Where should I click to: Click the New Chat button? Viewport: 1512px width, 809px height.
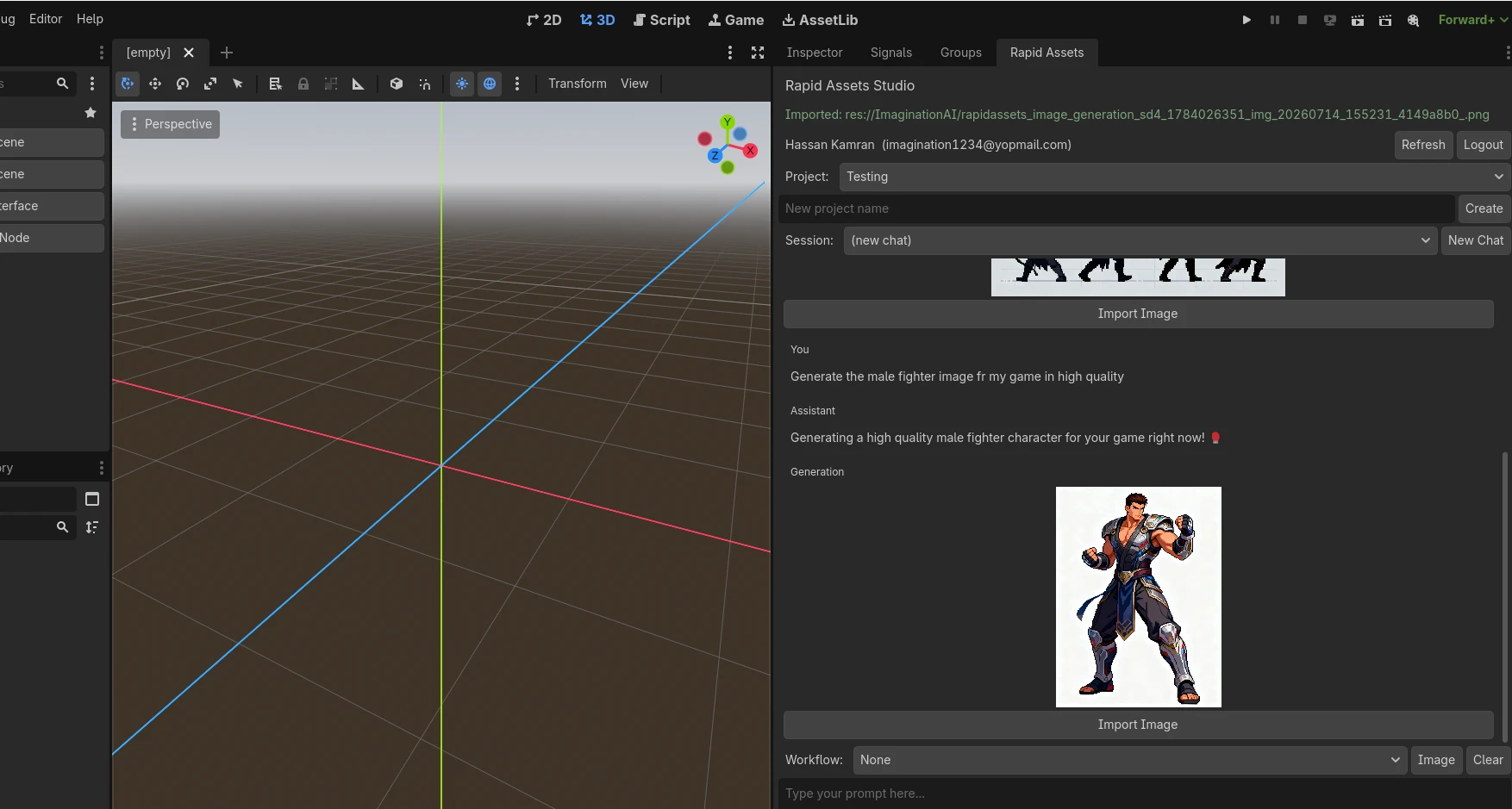click(x=1476, y=240)
